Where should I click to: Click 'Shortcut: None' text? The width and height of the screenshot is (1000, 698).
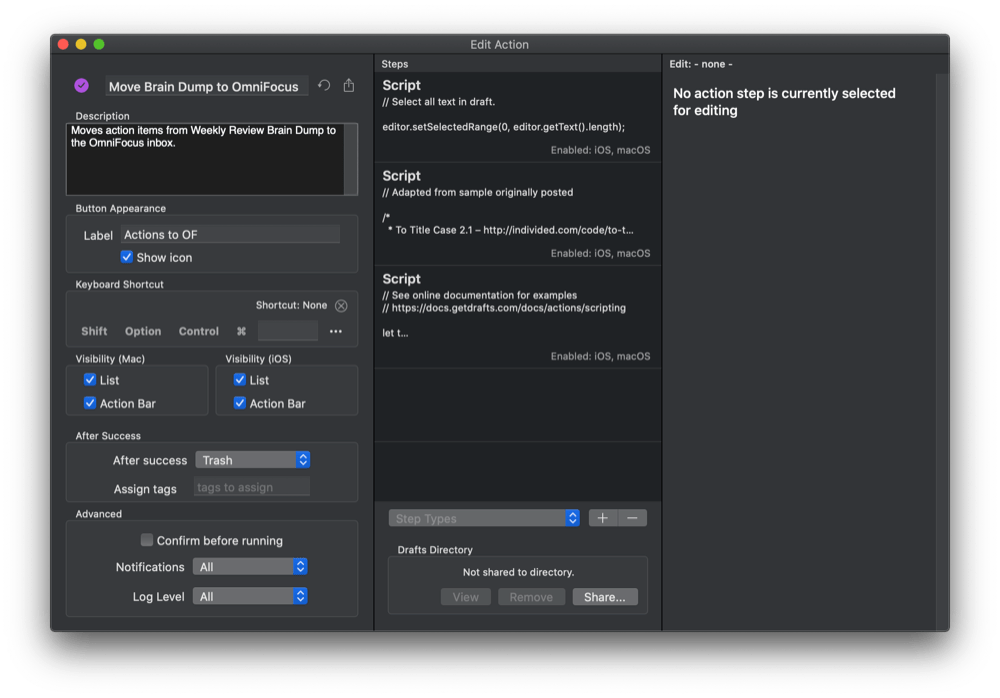[291, 305]
